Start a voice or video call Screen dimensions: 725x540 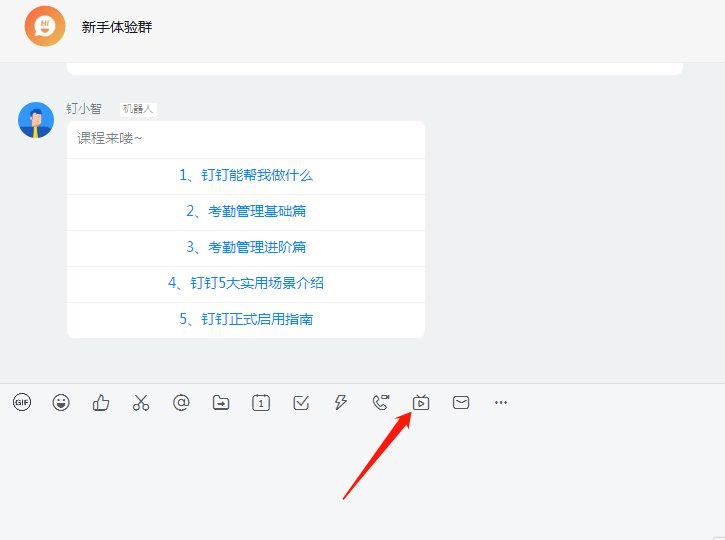coord(381,402)
